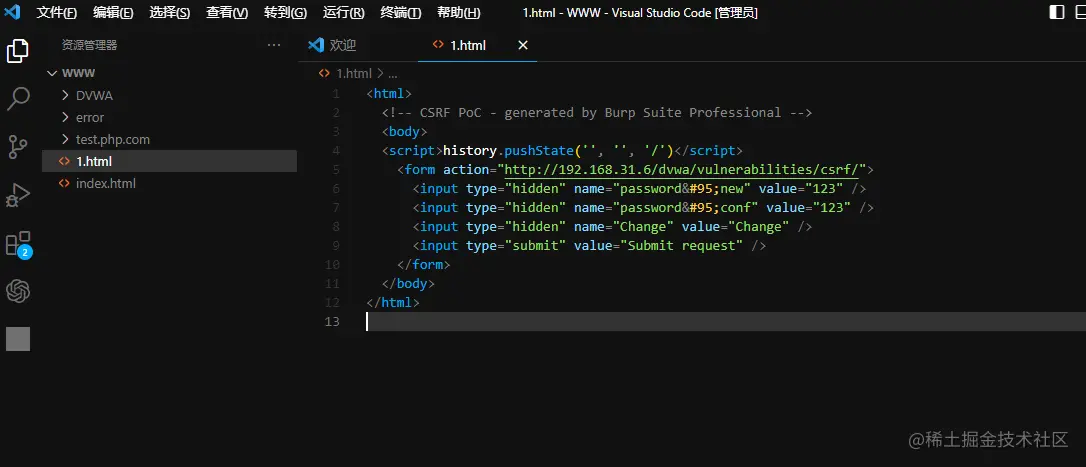
Task: Collapse the WWW root folder
Action: point(52,73)
